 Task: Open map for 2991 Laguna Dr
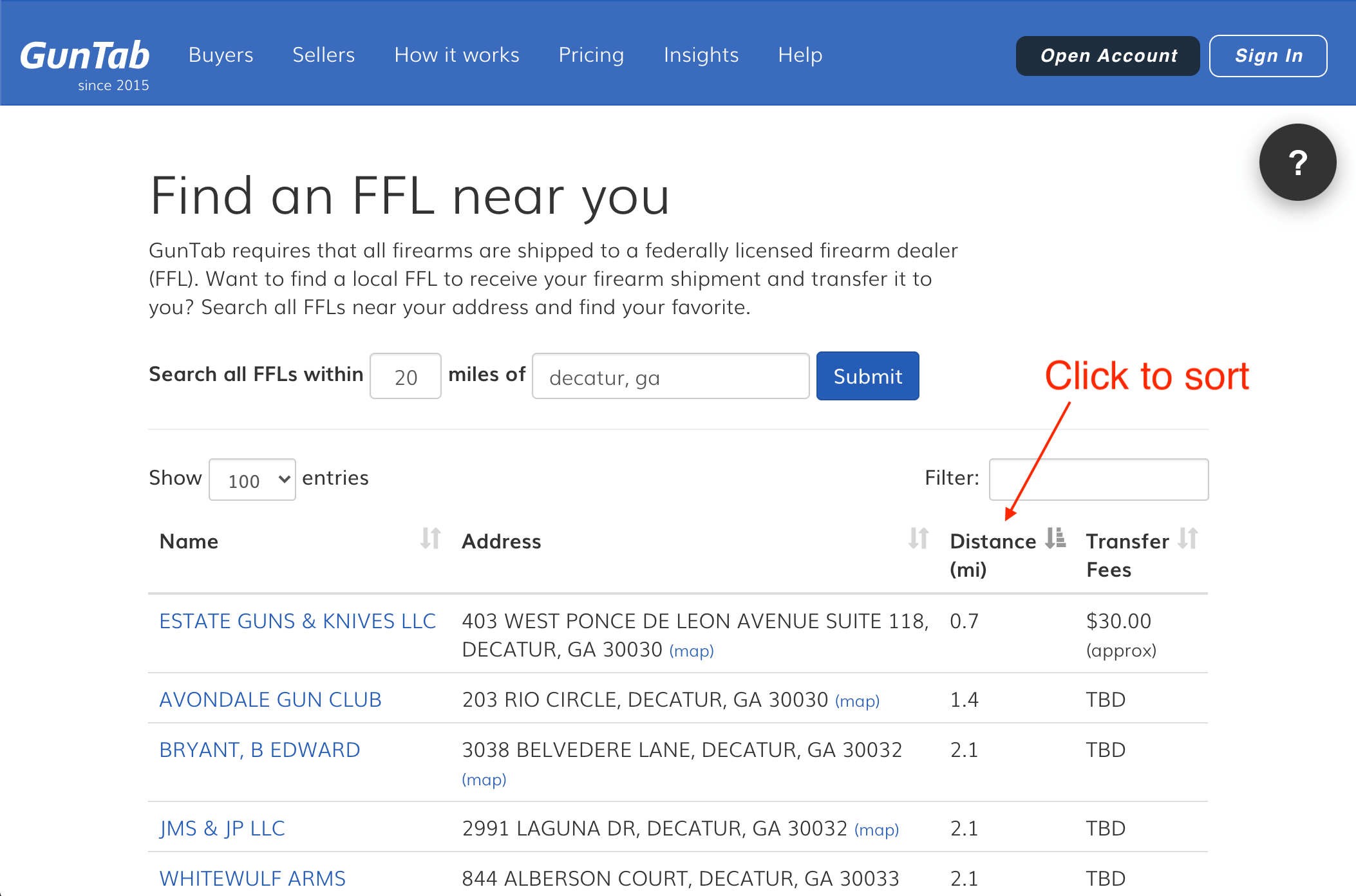(877, 830)
